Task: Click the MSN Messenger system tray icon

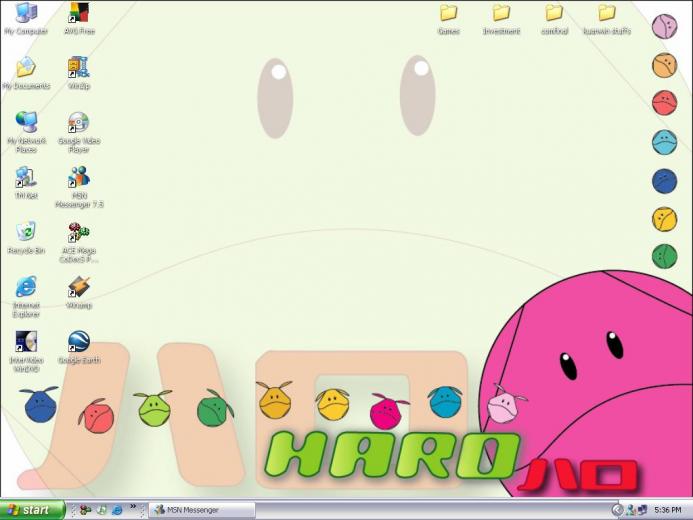Action: [x=631, y=510]
